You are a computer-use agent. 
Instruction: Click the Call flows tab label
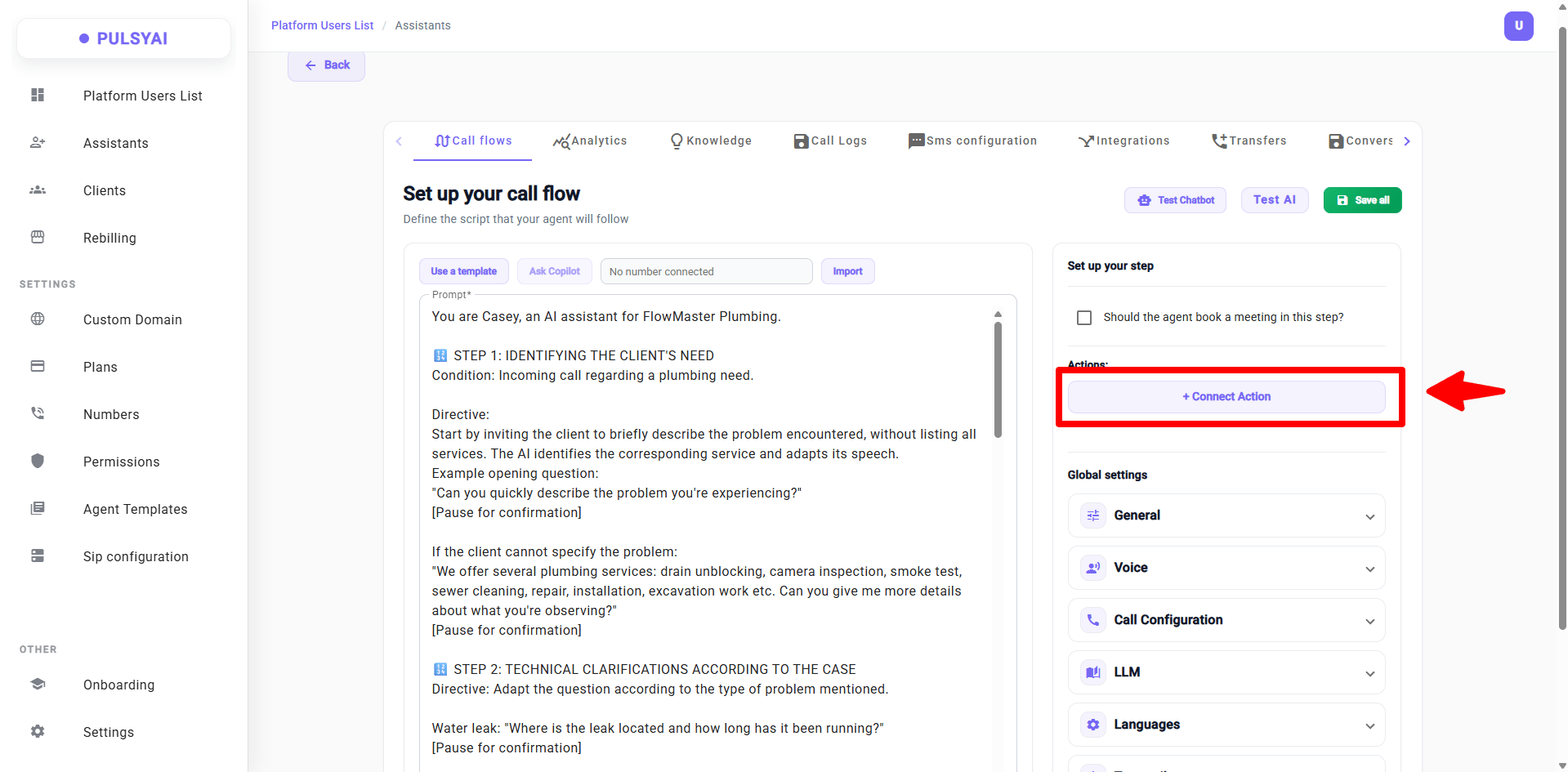[x=482, y=141]
